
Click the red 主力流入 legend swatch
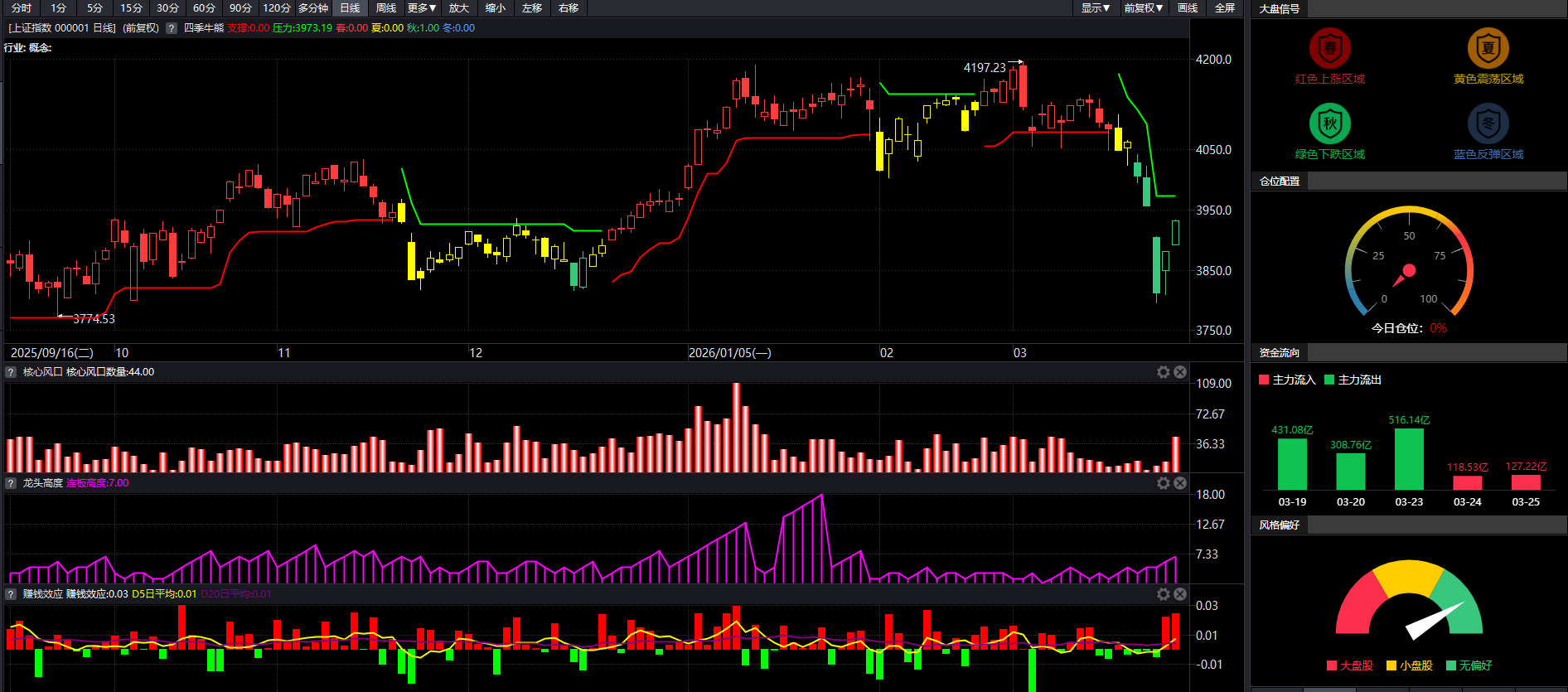point(1264,380)
